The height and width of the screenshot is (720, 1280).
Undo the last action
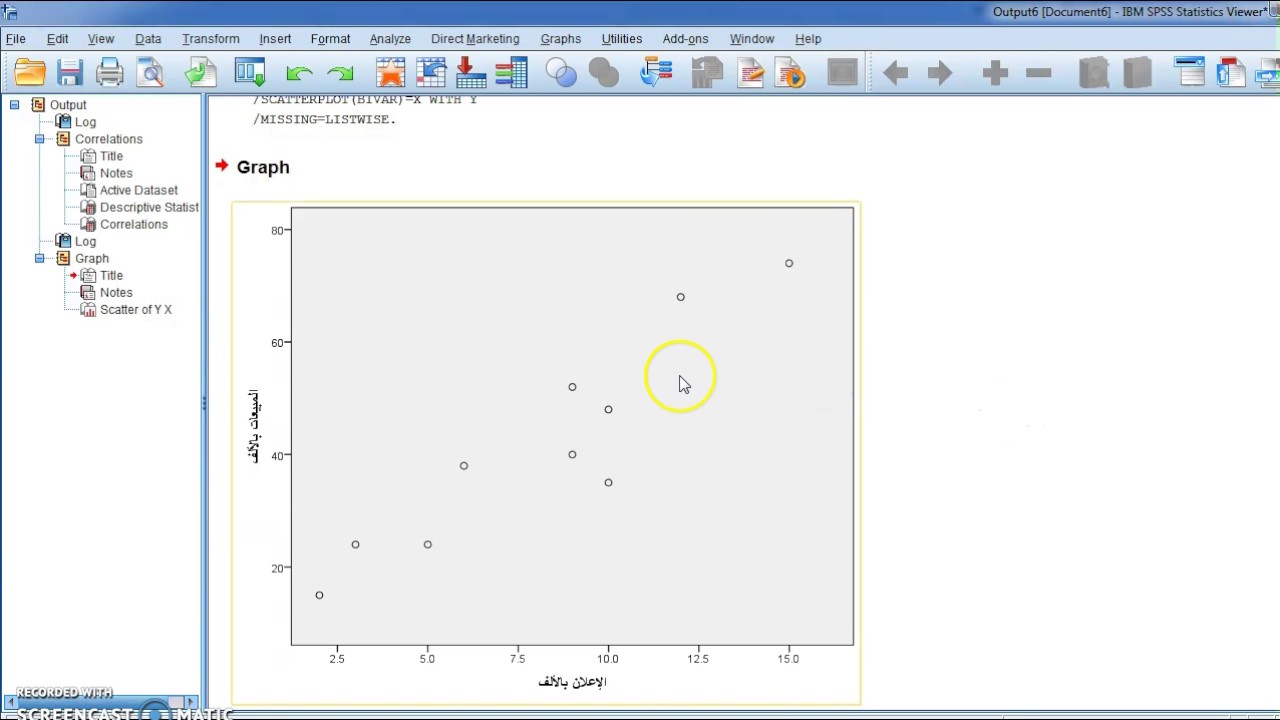[299, 73]
